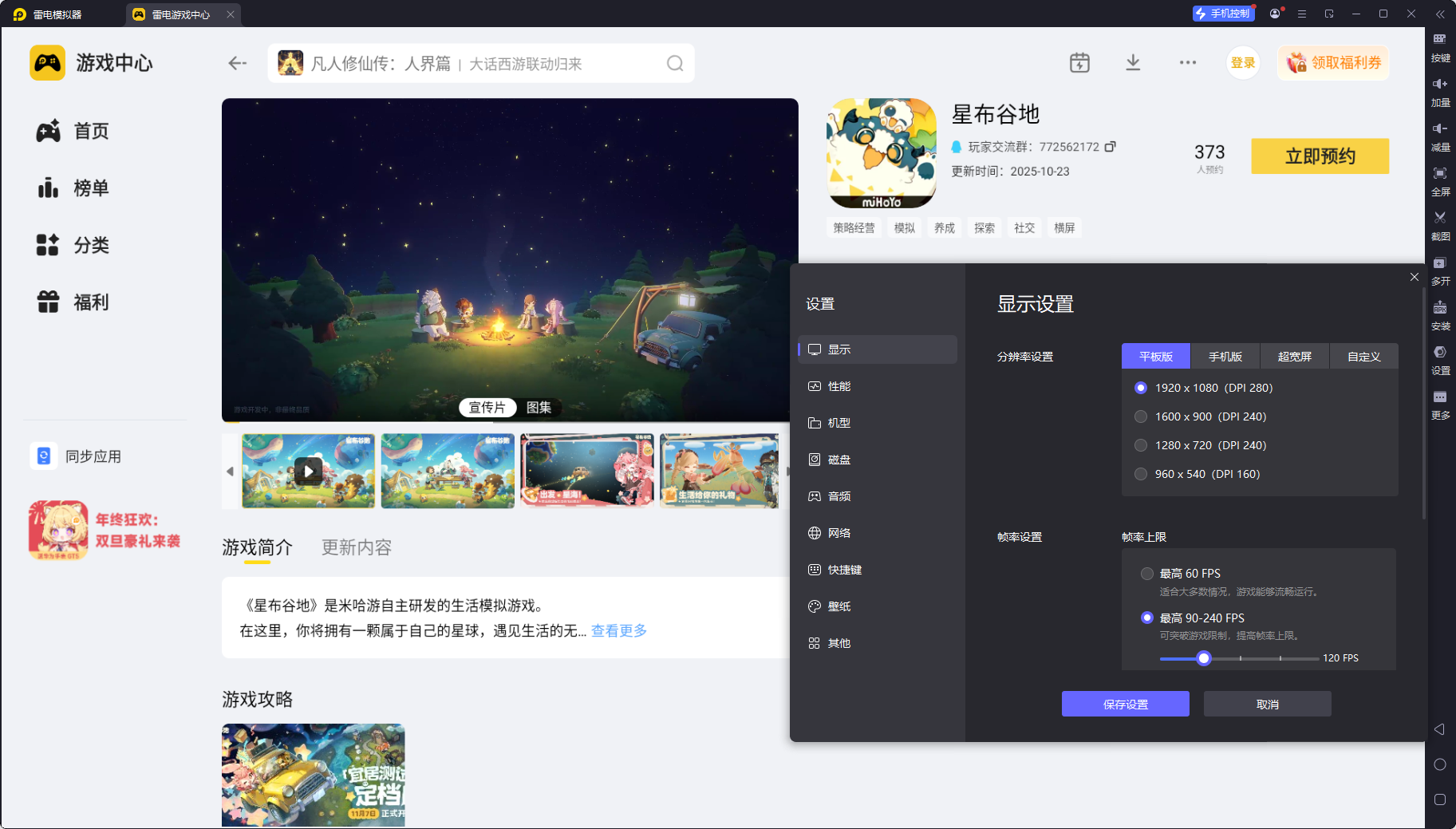Copy the player group number 772562172
The image size is (1456, 829).
pos(1110,147)
